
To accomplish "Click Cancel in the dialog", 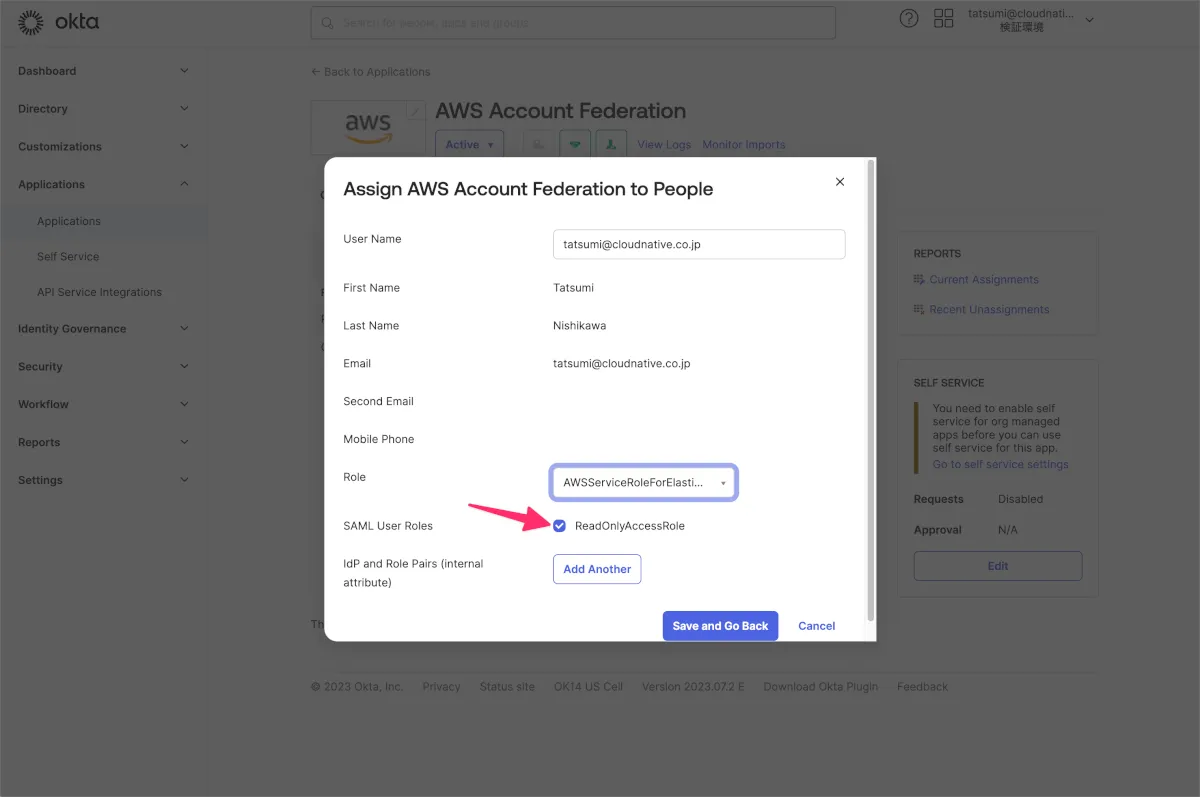I will coord(817,626).
